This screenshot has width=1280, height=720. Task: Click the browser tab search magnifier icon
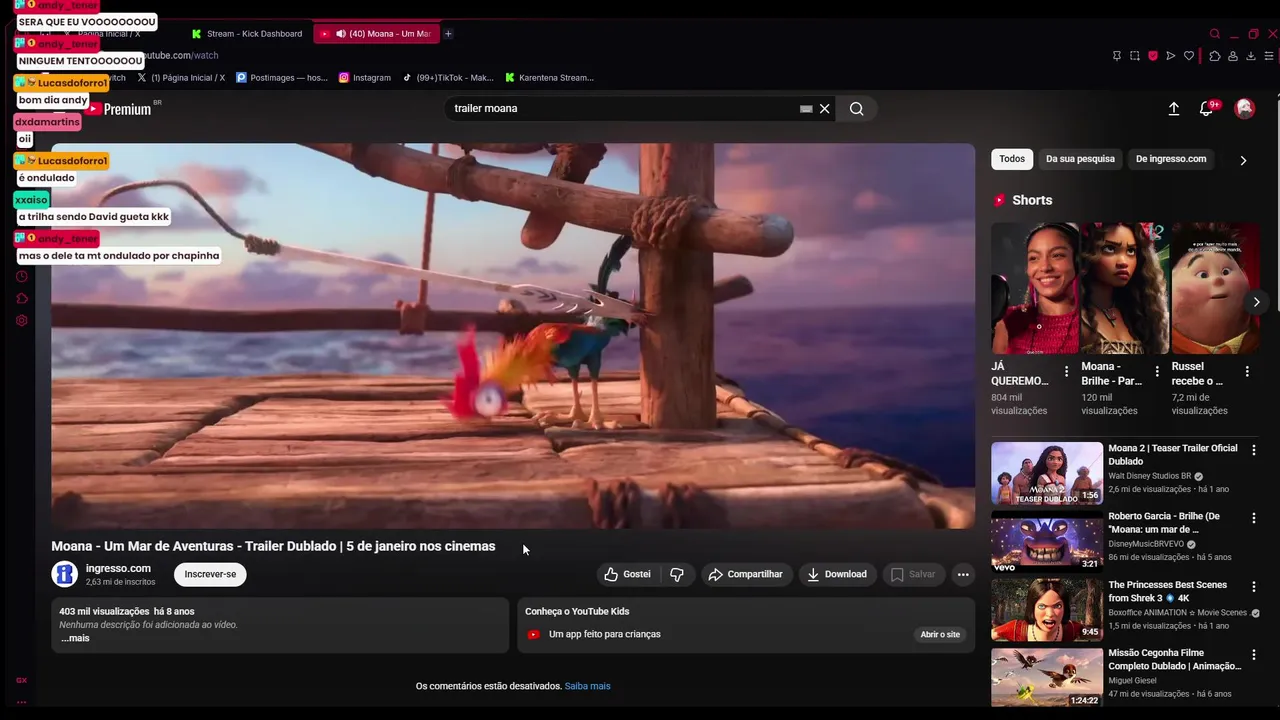[1215, 34]
